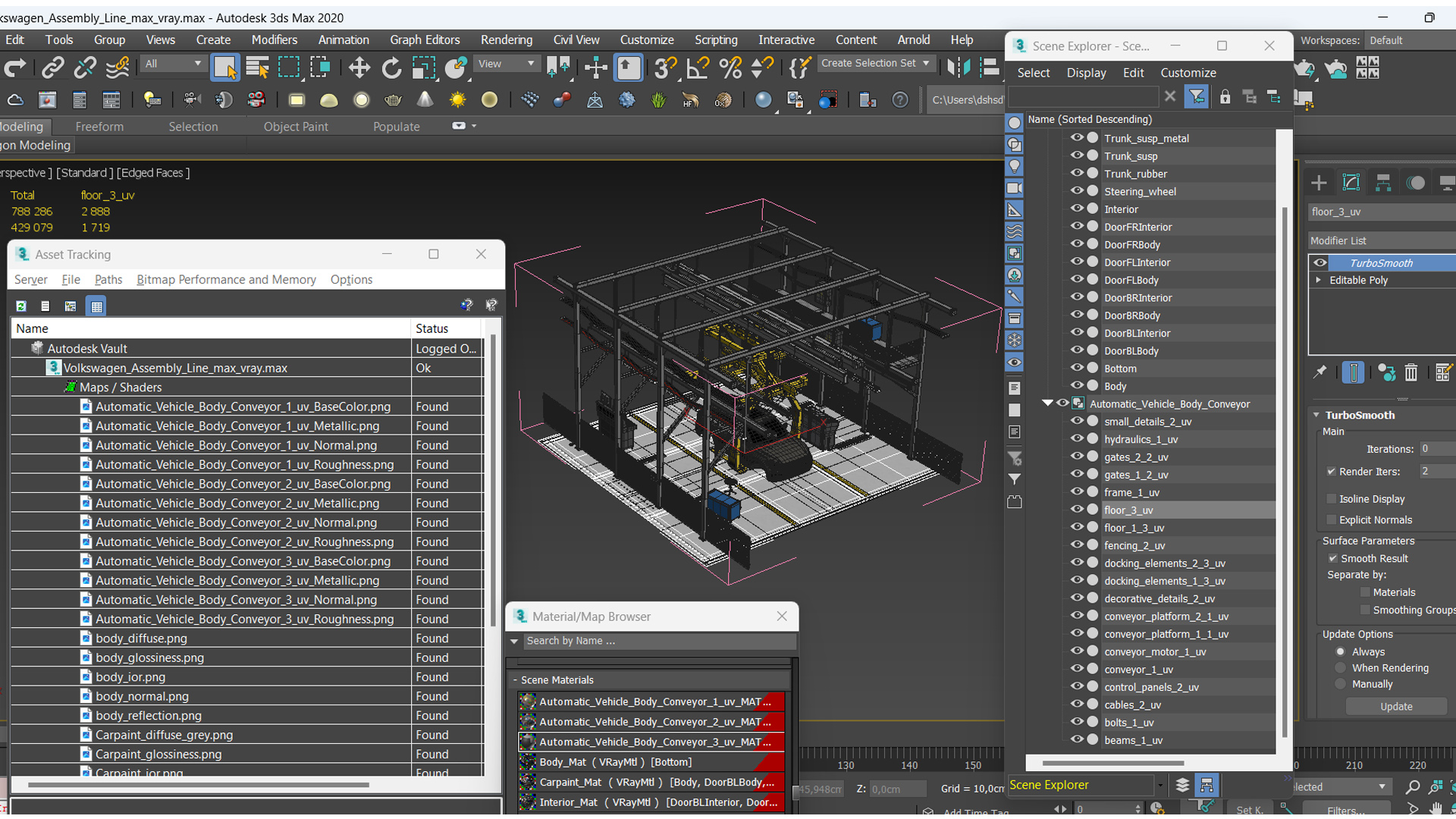Open the View reference coordinate dropdown
This screenshot has height=819, width=1456.
click(x=506, y=64)
